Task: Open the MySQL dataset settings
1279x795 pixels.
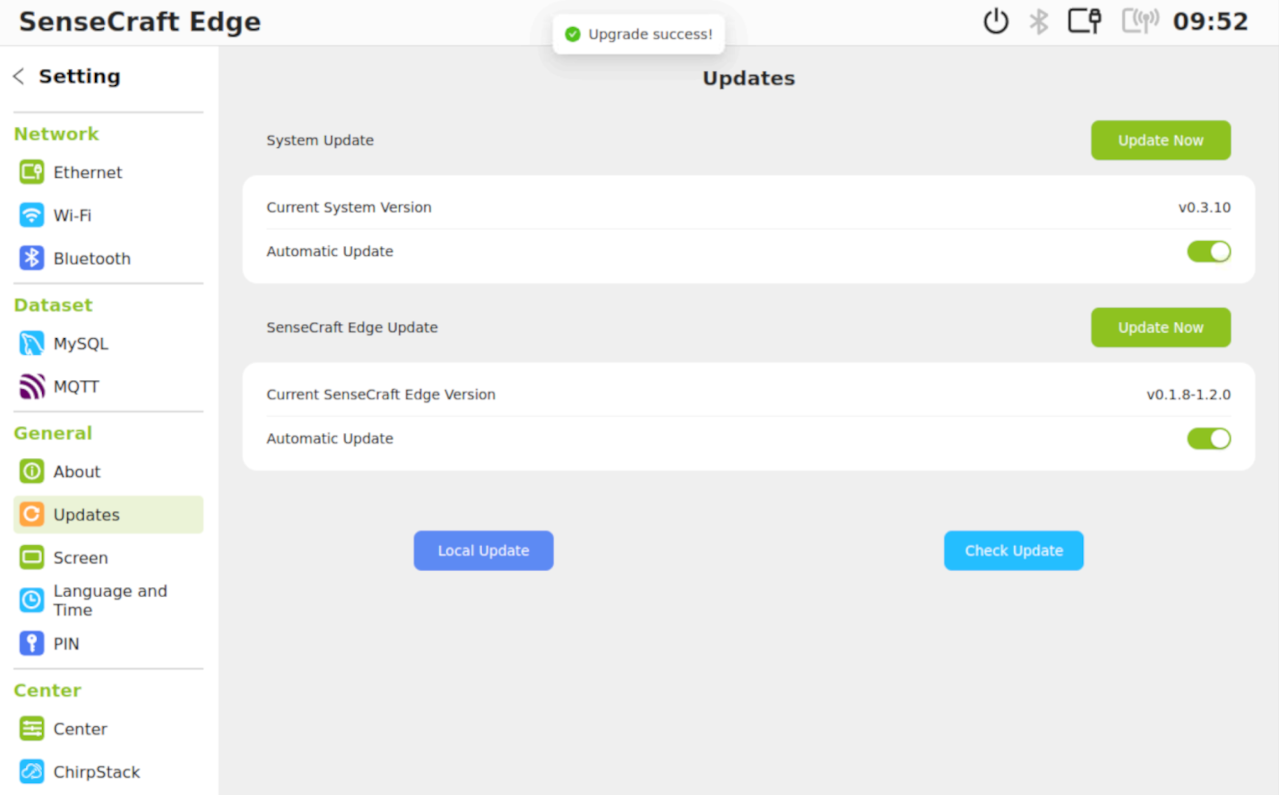Action: 108,343
